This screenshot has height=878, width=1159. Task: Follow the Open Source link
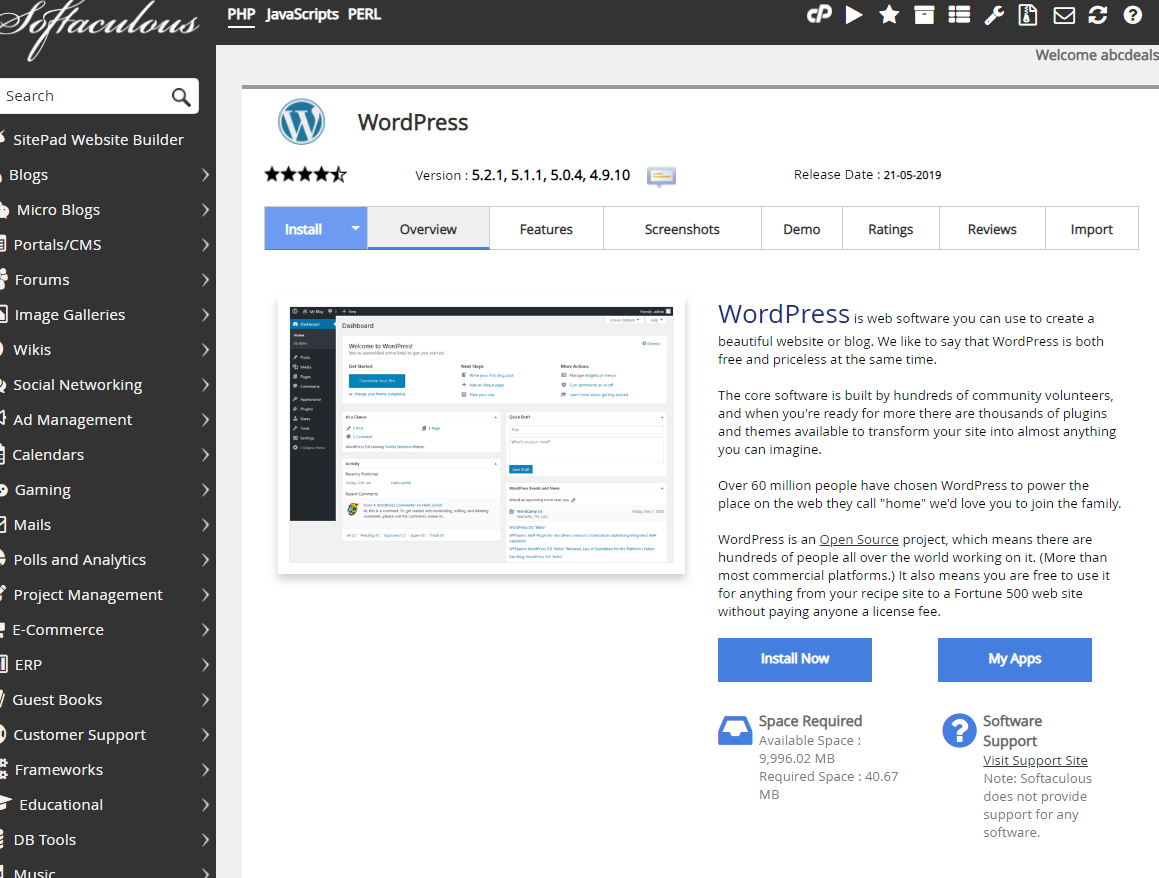click(859, 540)
